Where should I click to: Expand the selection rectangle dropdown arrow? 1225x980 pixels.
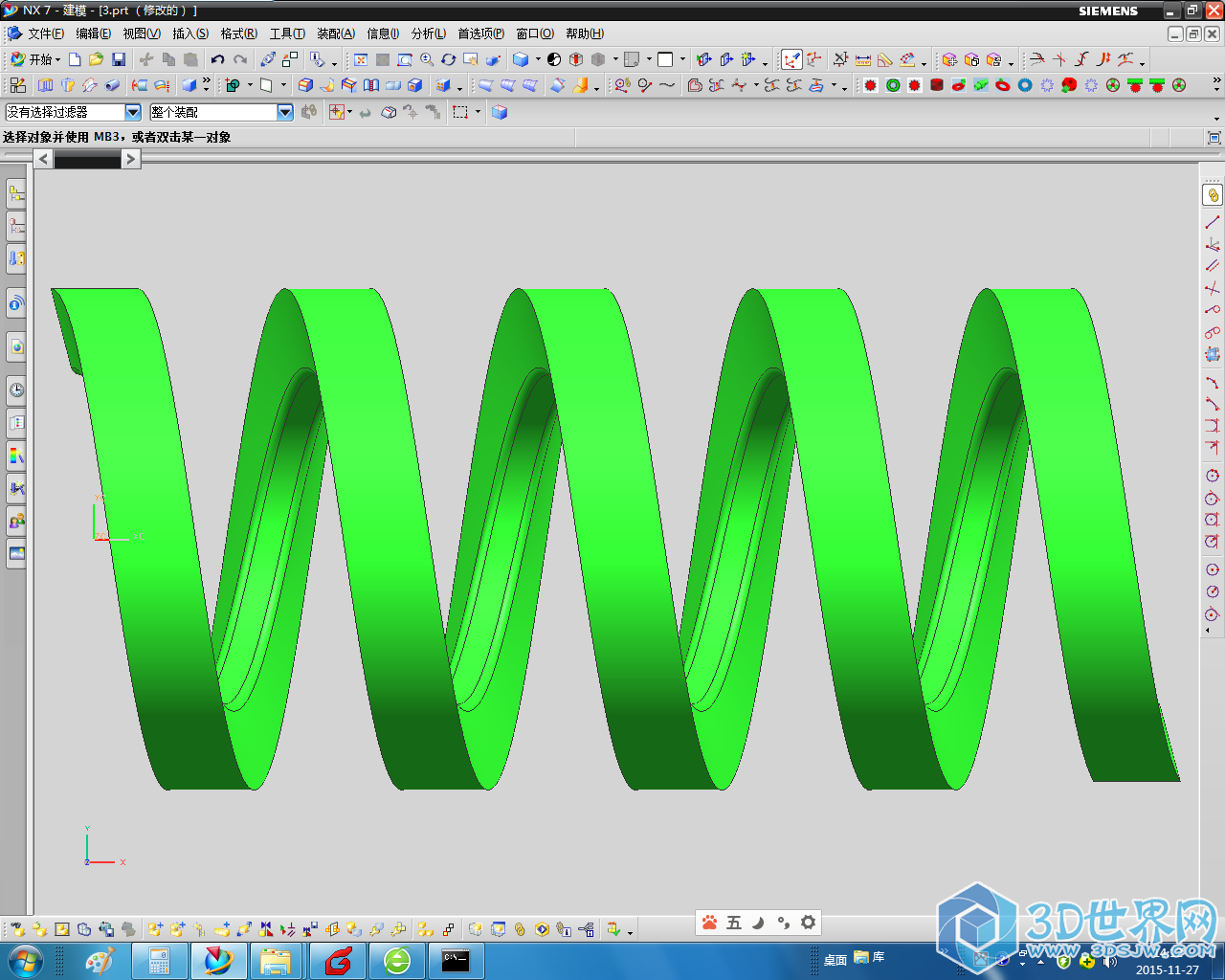478,112
